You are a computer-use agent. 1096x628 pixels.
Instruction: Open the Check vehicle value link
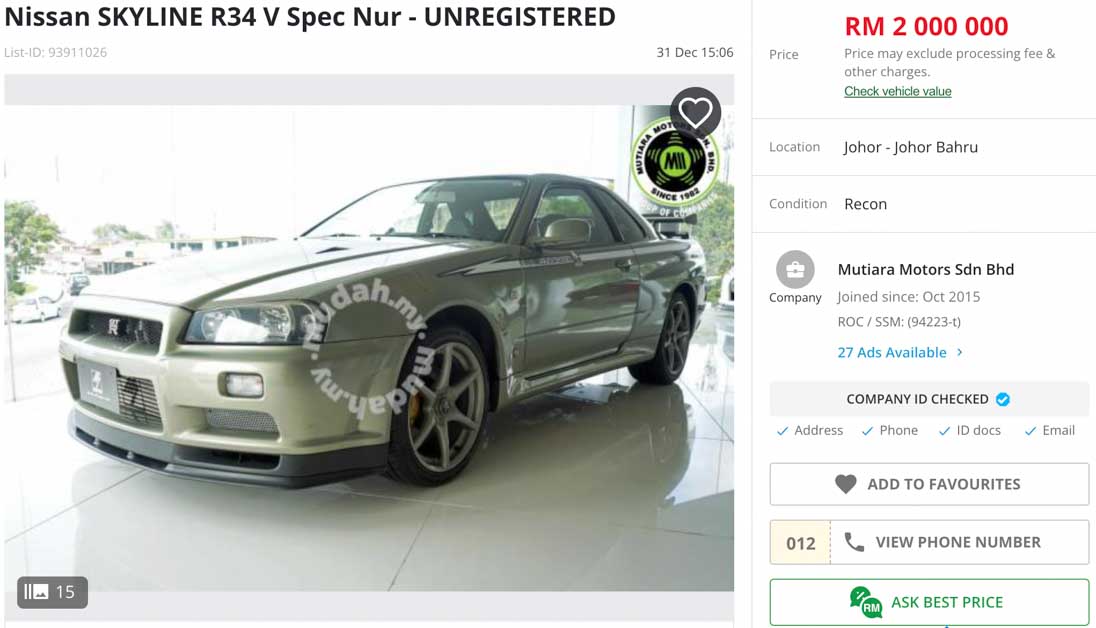[x=897, y=91]
